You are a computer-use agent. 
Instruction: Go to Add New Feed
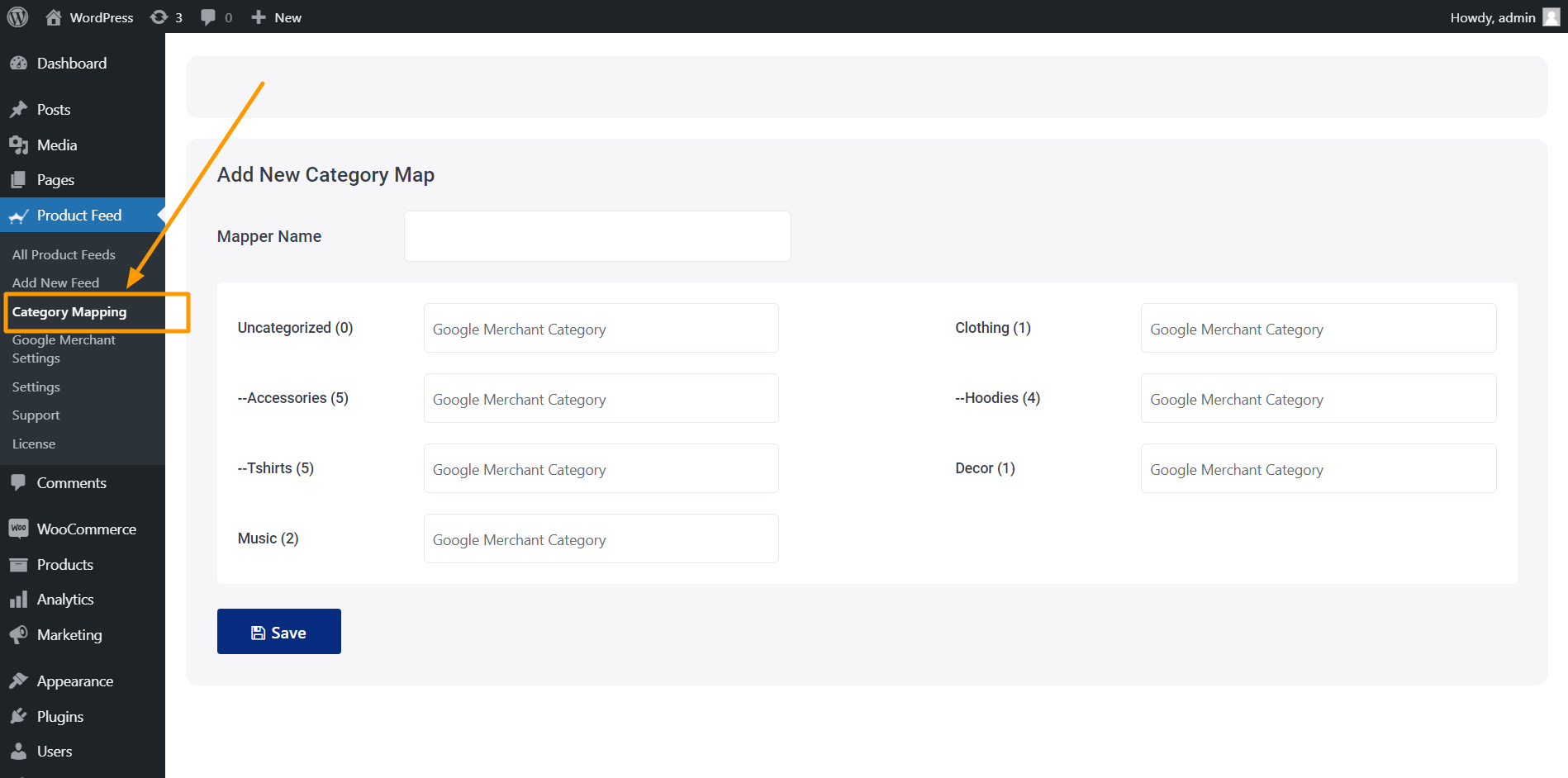point(55,282)
